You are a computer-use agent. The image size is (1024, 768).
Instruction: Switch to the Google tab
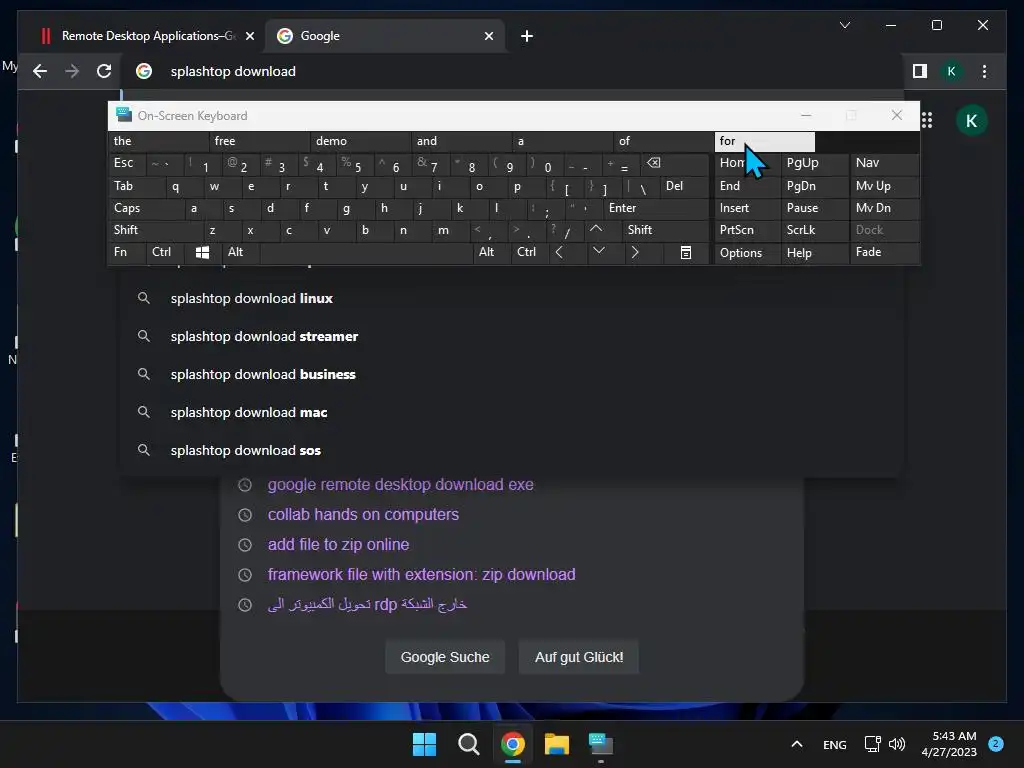click(x=385, y=36)
